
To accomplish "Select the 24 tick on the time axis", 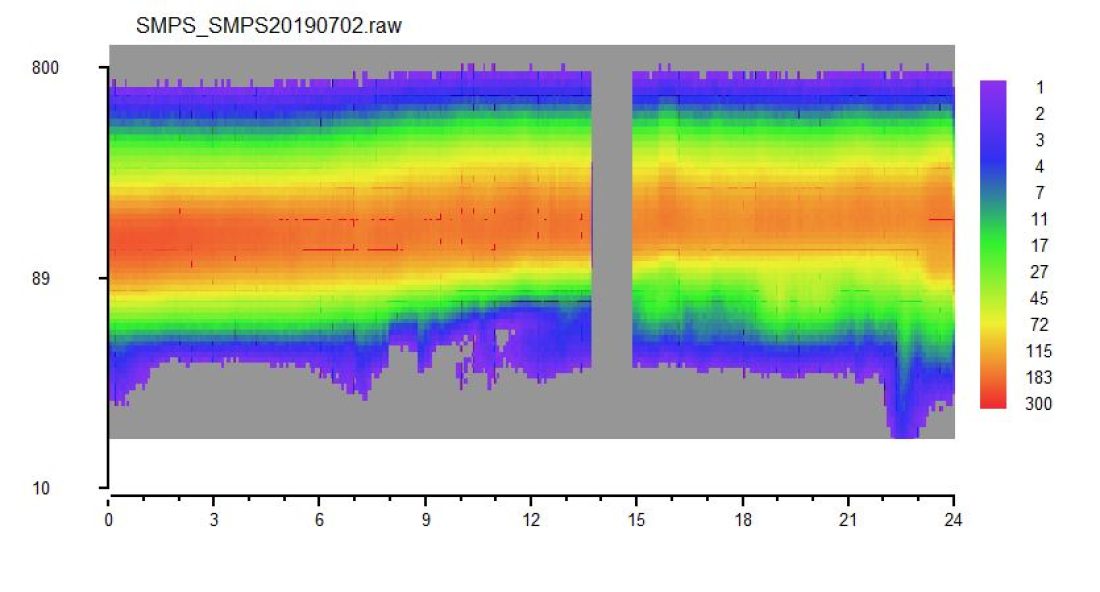I will 953,520.
